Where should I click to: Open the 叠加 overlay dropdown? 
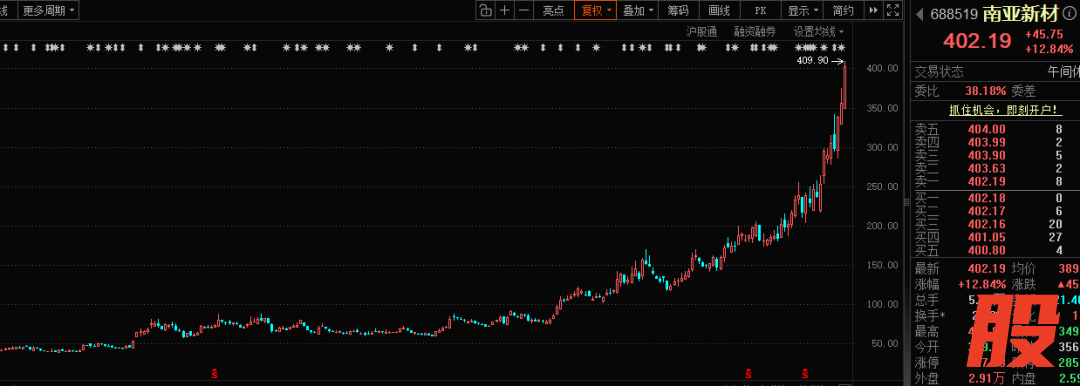[637, 10]
